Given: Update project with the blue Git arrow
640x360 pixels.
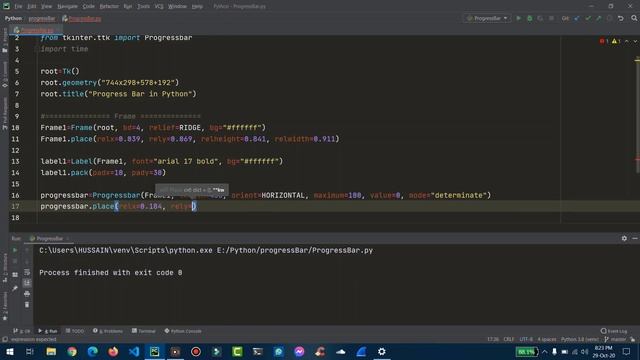Looking at the screenshot, I should pyautogui.click(x=577, y=18).
